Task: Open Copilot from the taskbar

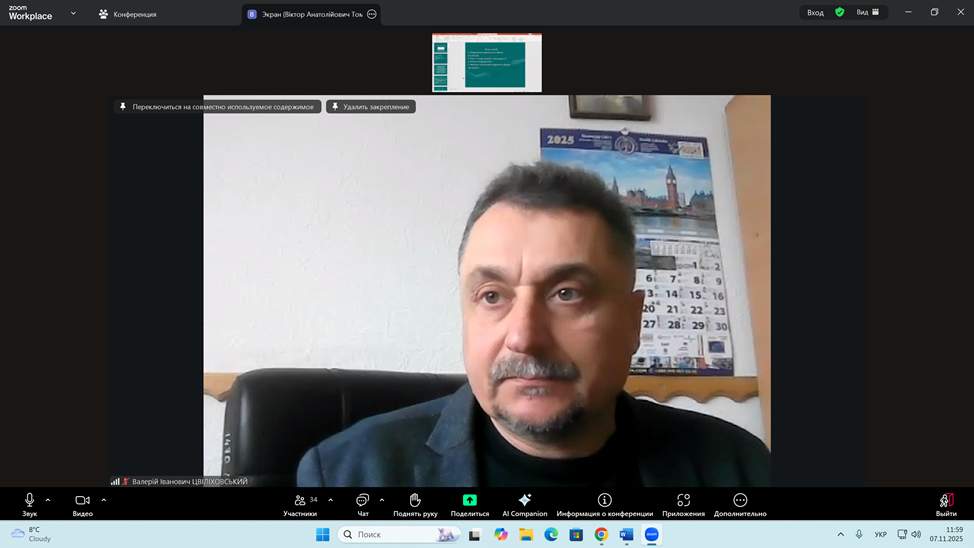Action: coord(501,534)
